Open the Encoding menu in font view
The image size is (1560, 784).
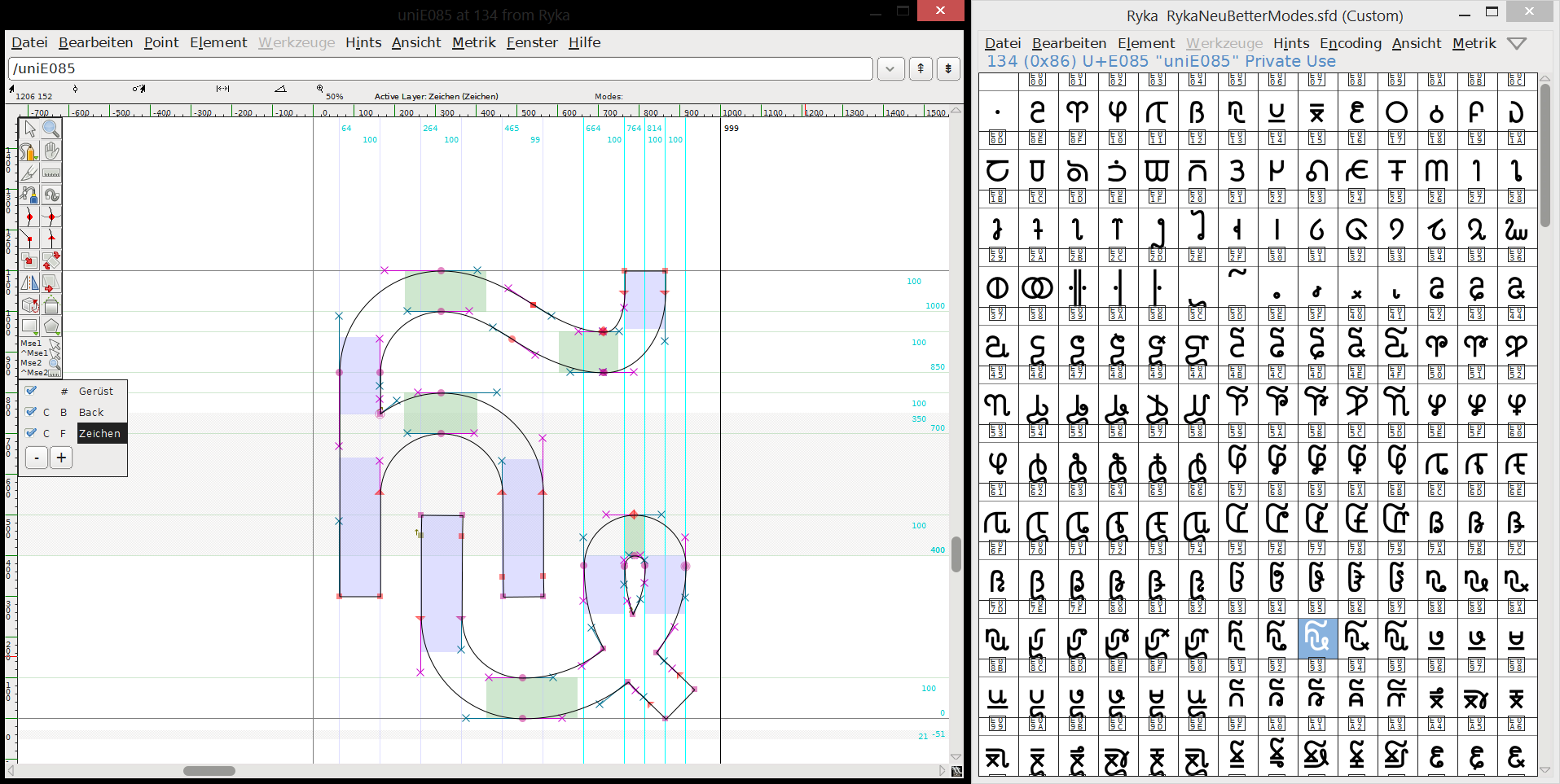[1350, 43]
